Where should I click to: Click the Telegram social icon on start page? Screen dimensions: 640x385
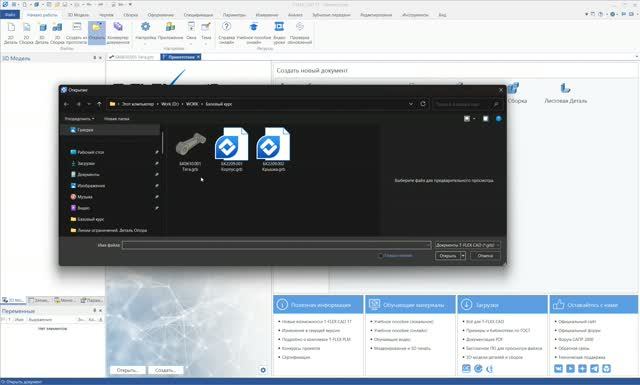[x=594, y=369]
